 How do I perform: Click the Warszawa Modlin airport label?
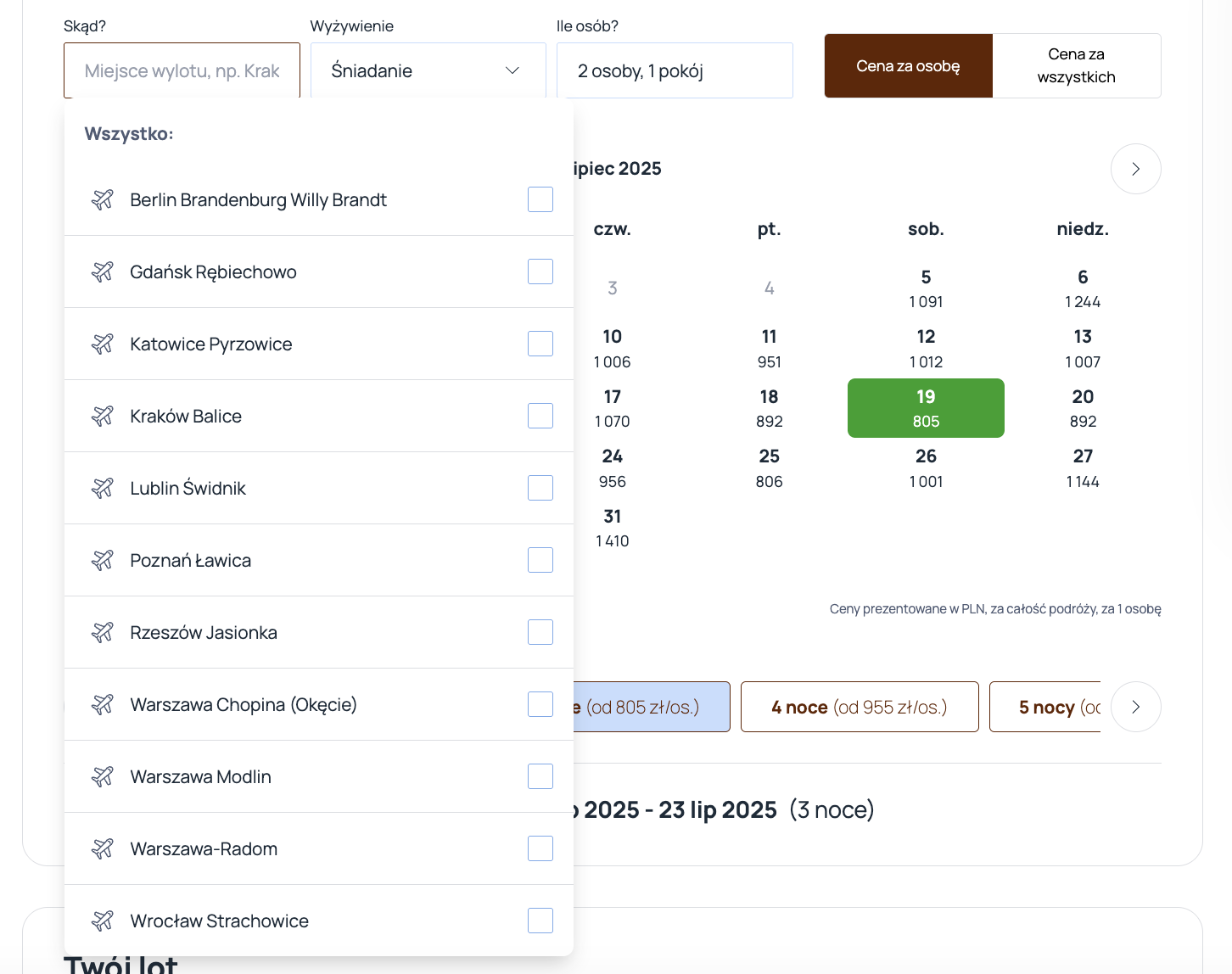point(201,776)
